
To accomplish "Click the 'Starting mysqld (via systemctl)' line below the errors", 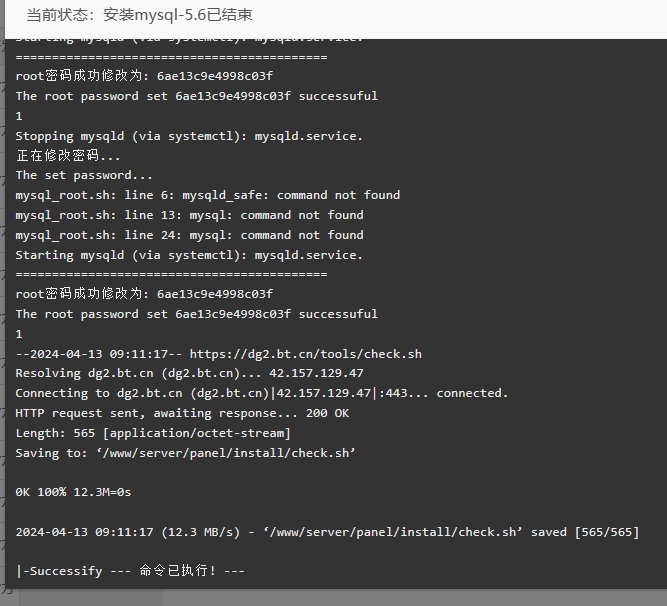I will pos(189,255).
